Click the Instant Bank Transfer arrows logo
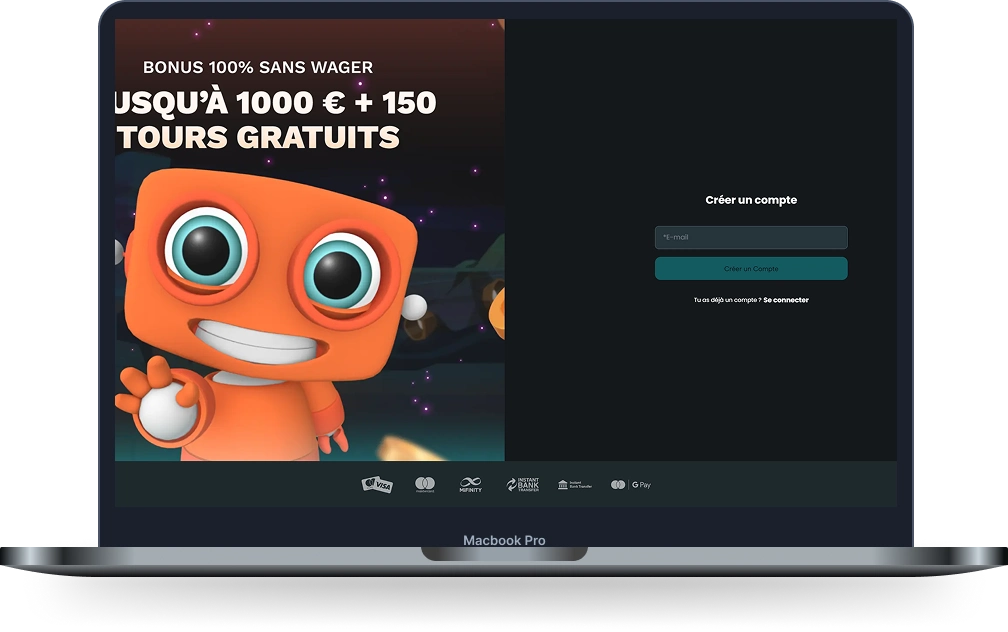 pyautogui.click(x=523, y=484)
